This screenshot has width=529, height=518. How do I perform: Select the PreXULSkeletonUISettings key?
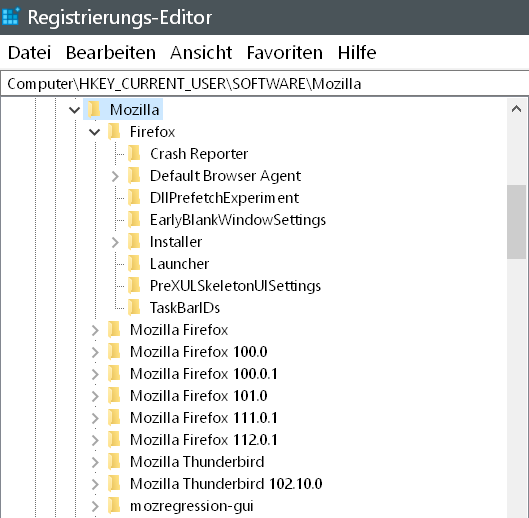[235, 286]
